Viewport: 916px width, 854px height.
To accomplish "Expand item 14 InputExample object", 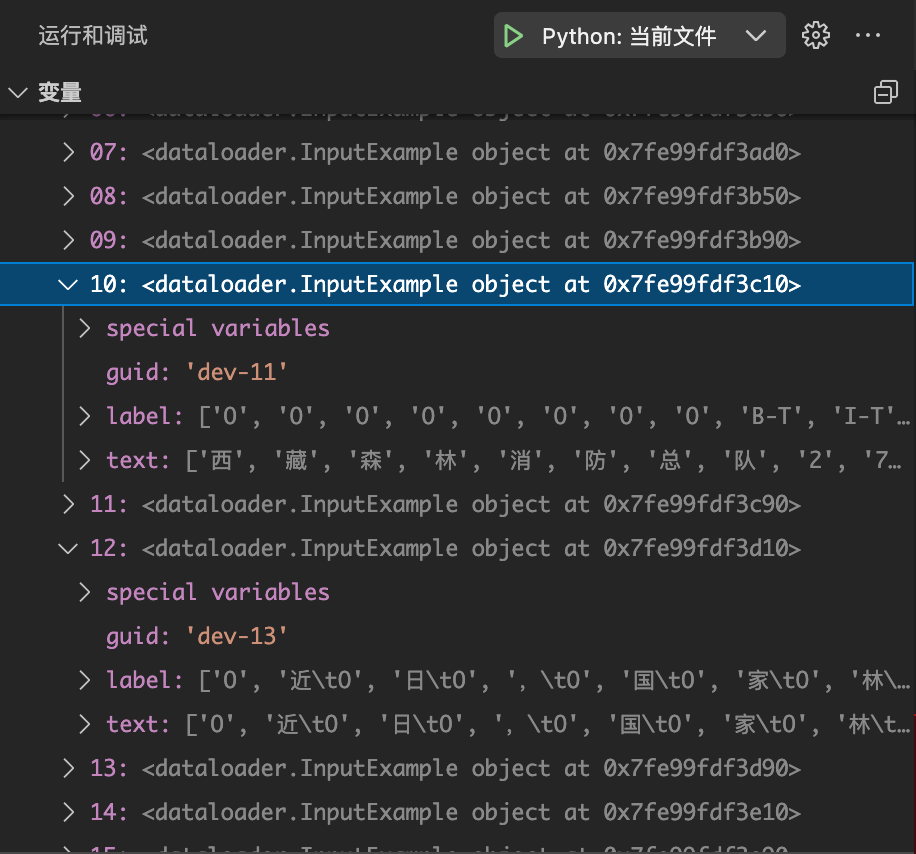I will tap(68, 813).
